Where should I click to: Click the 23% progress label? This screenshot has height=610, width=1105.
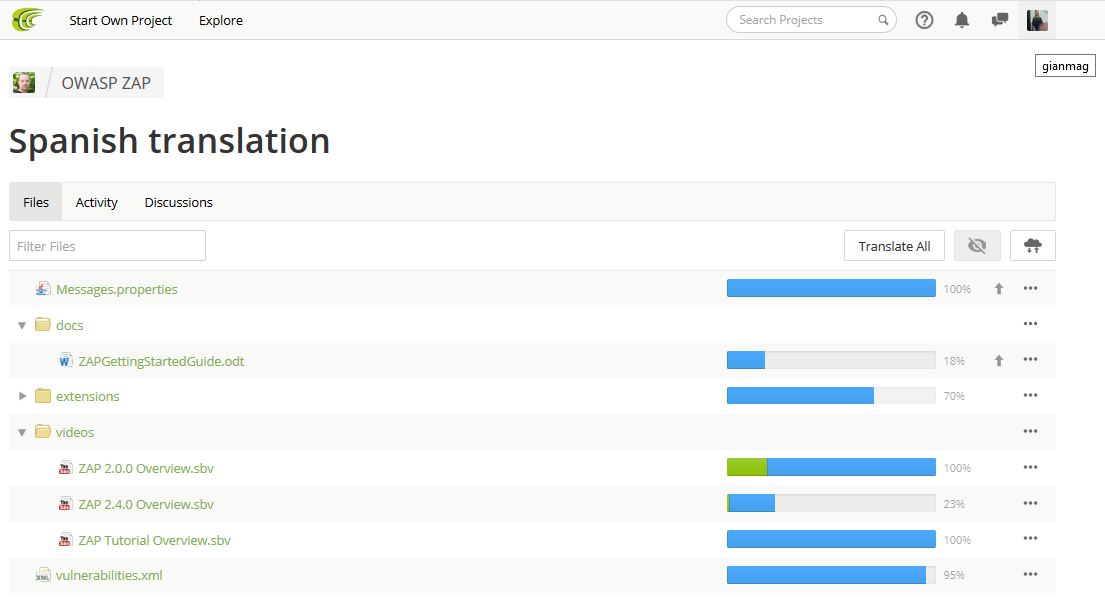[953, 504]
